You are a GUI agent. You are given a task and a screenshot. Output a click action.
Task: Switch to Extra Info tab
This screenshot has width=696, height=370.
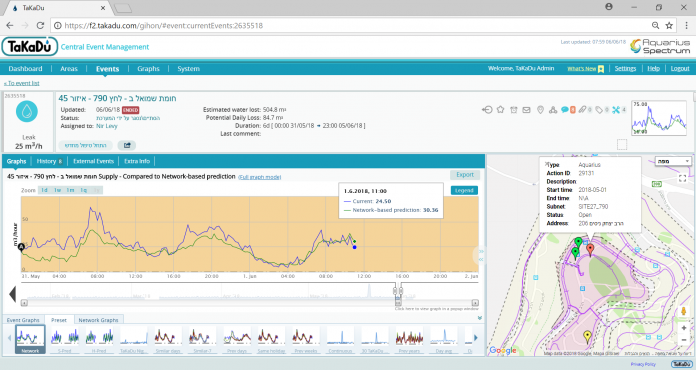coord(137,161)
